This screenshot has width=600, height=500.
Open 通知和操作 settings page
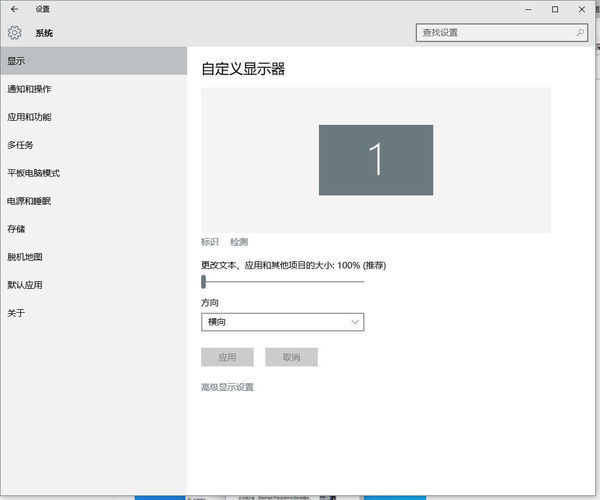point(29,89)
